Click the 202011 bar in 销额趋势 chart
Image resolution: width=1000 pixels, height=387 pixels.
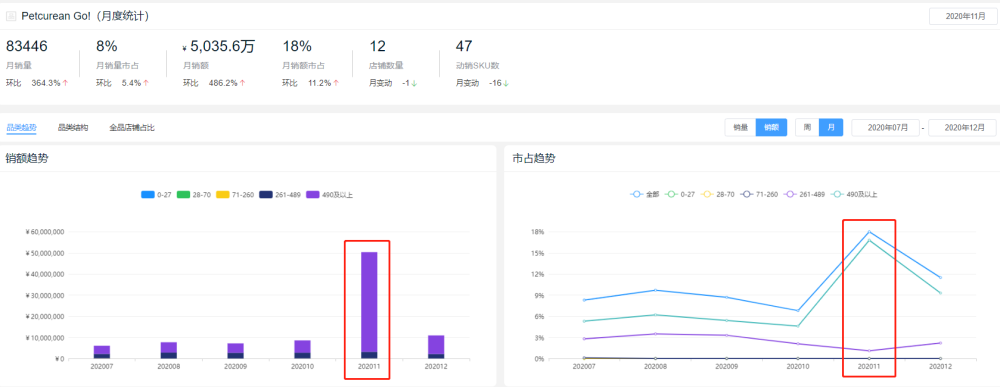[x=369, y=305]
